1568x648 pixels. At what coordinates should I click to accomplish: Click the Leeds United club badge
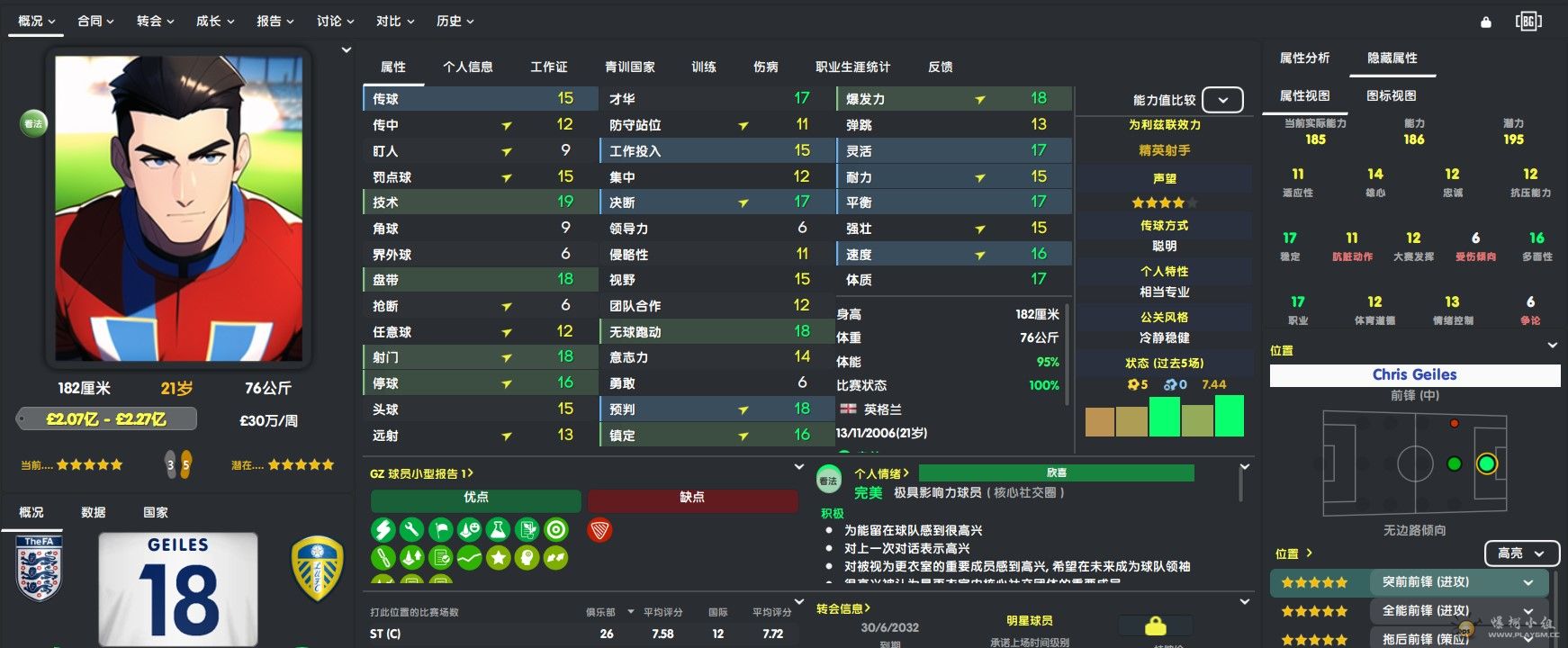[x=317, y=568]
